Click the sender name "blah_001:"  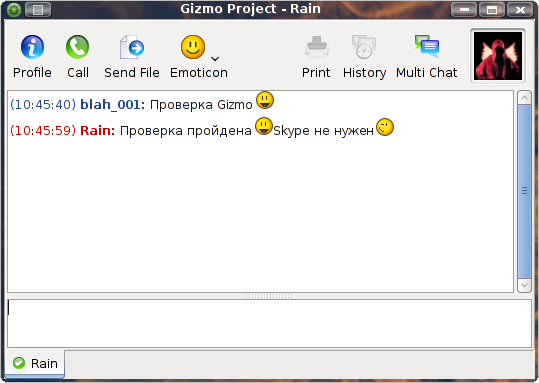coord(112,105)
